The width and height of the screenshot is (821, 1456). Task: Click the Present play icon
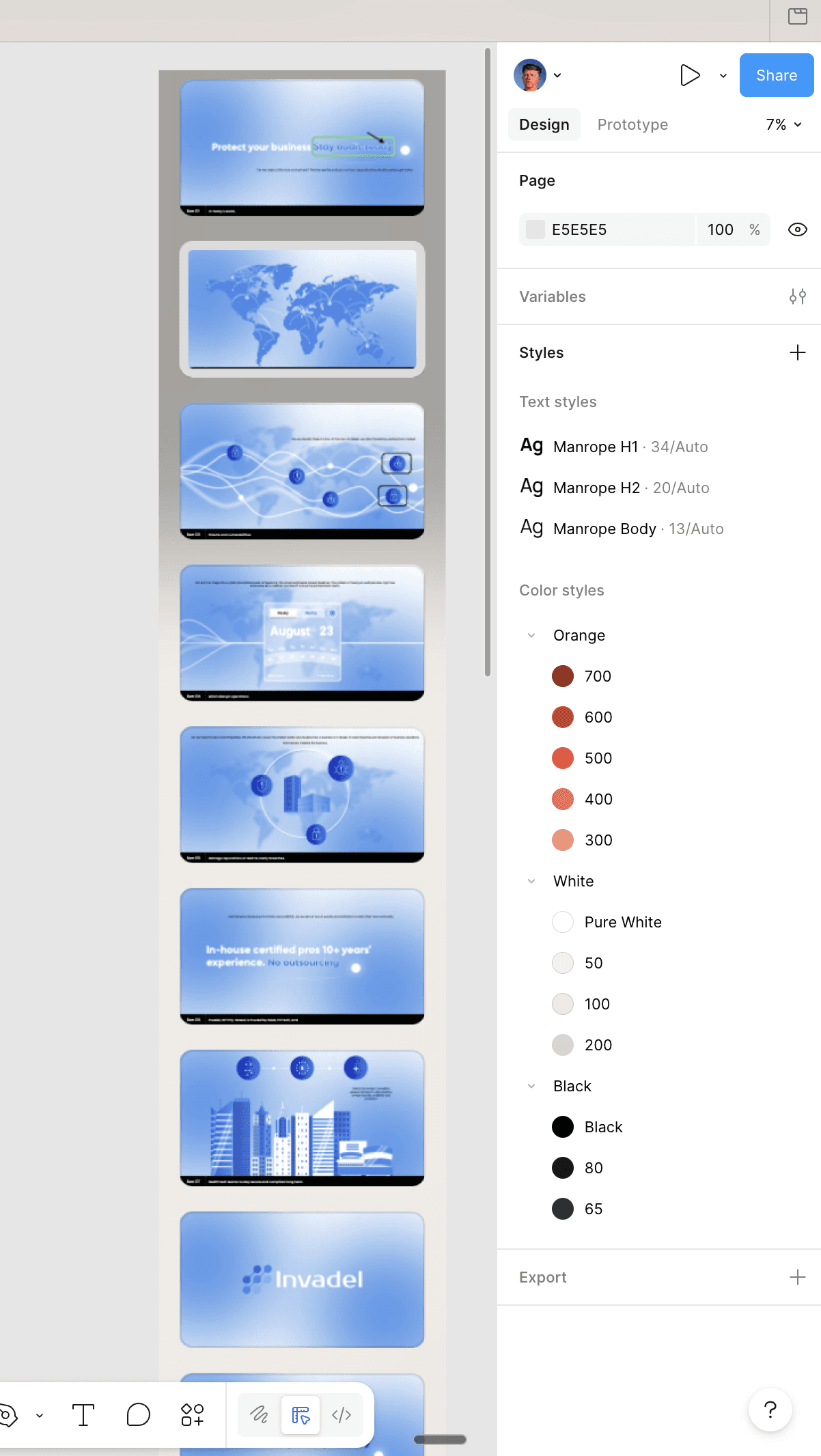pyautogui.click(x=690, y=75)
